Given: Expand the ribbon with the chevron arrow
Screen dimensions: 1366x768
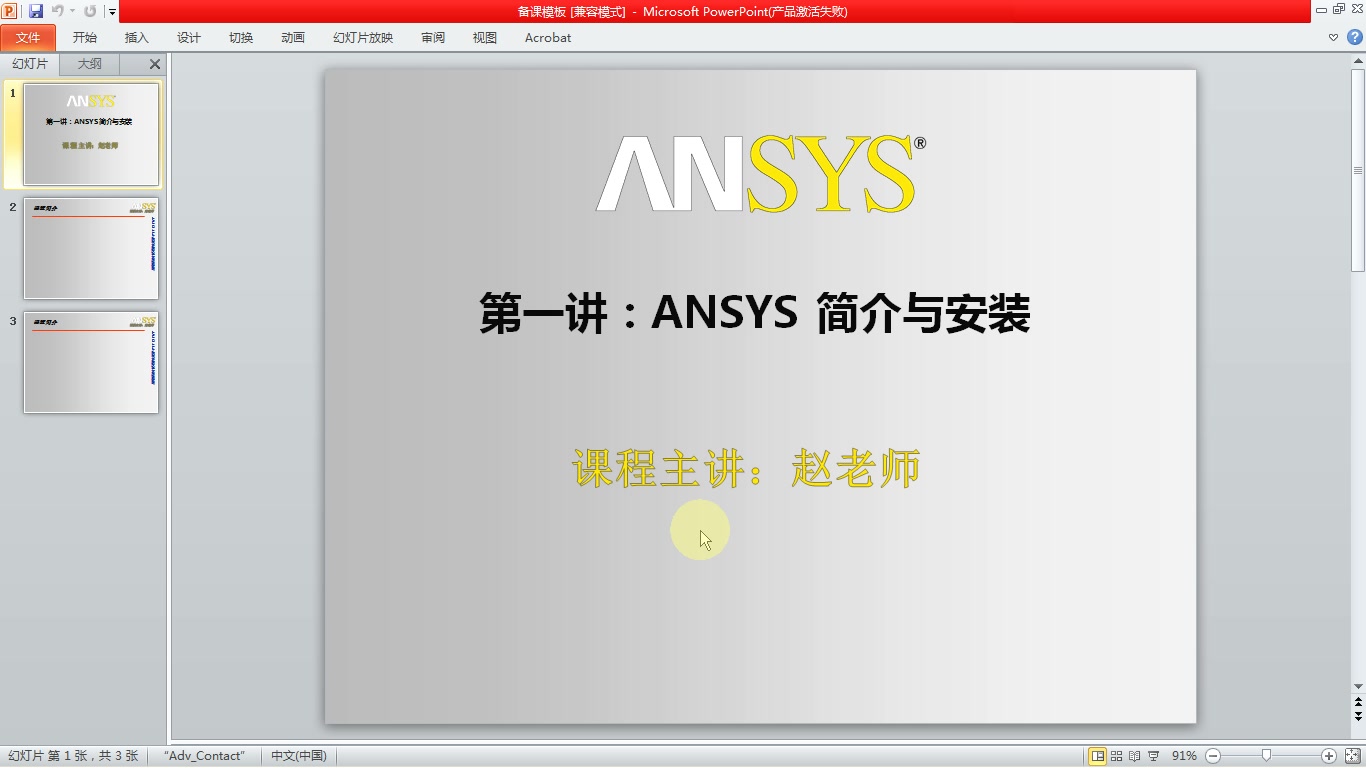Looking at the screenshot, I should point(1333,38).
